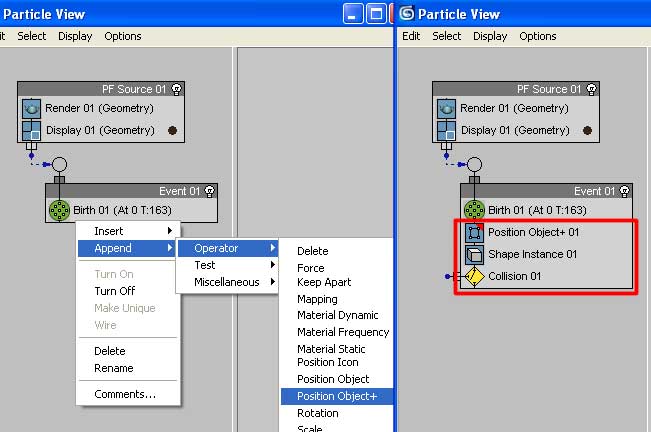Click Collision 01 test output connector
Image resolution: width=651 pixels, height=432 pixels.
pyautogui.click(x=447, y=276)
